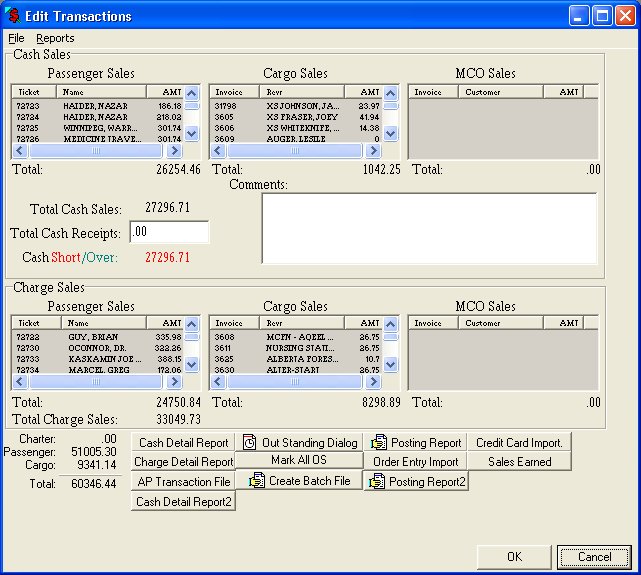Click the Charge Detail Report button
This screenshot has height=575, width=641.
(183, 462)
